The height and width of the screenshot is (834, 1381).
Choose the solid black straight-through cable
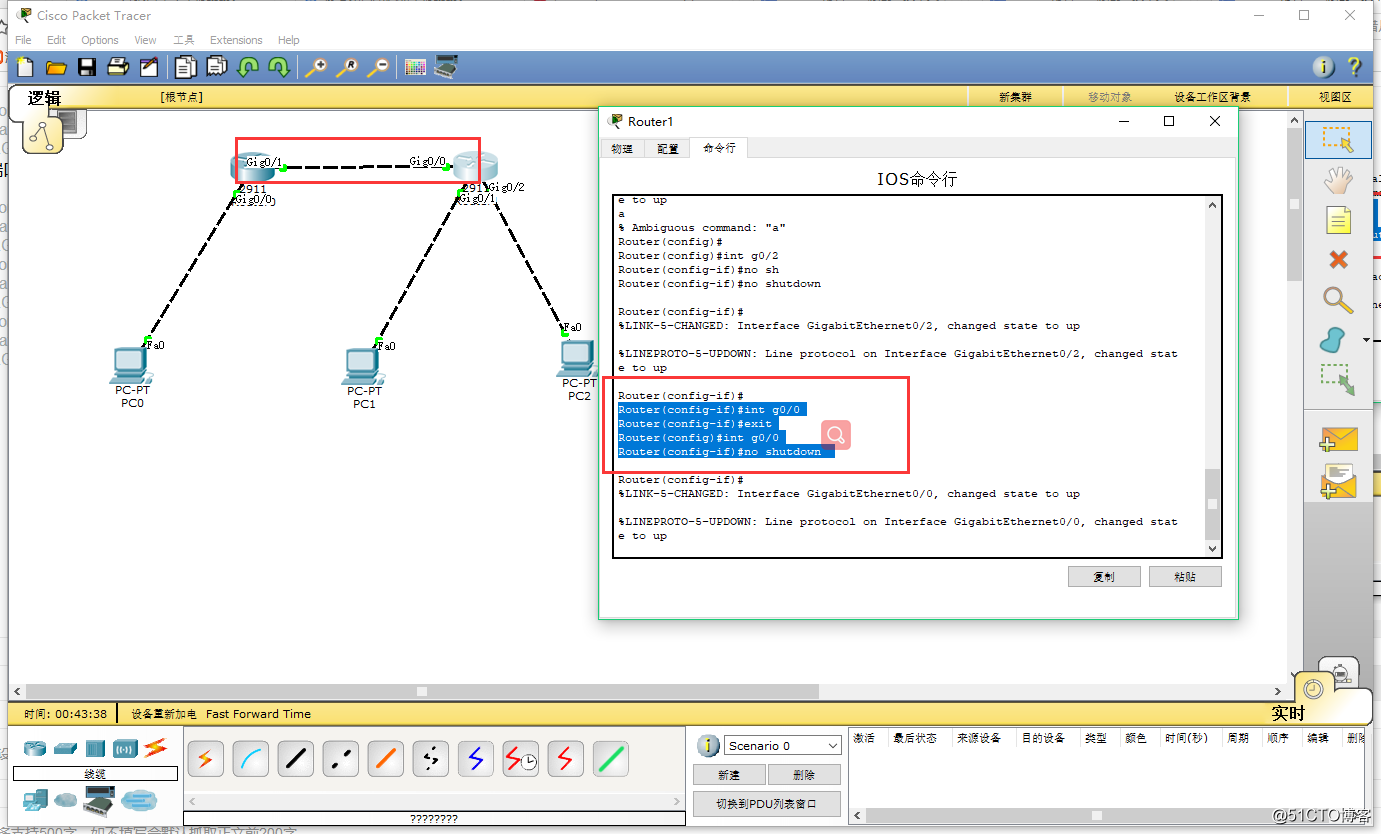[x=295, y=759]
